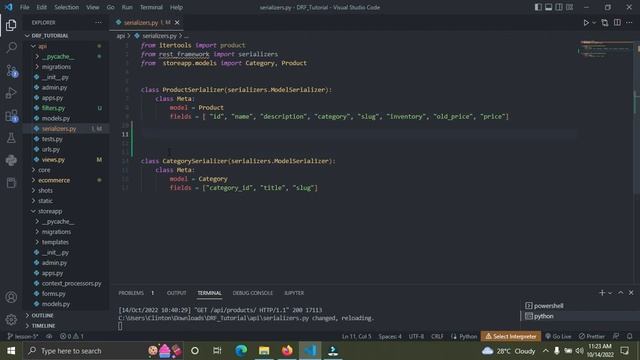Viewport: 640px width, 360px height.
Task: Switch to the Problems panel tab
Action: click(x=131, y=293)
